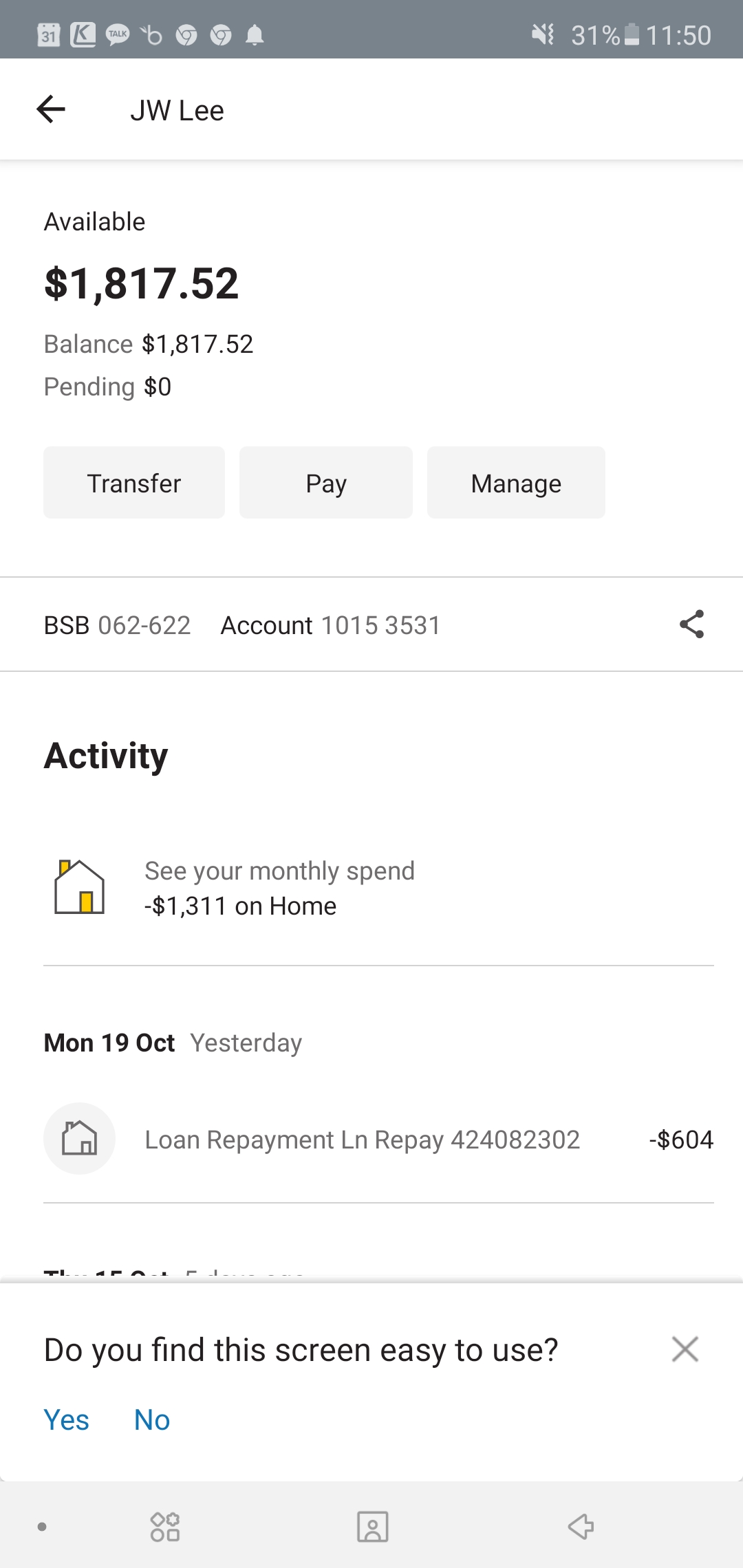Answer Yes to the feedback question
743x1568 pixels.
67,1420
